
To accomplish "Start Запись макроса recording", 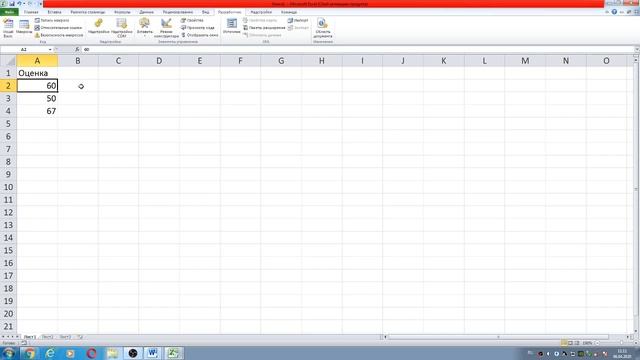I will point(52,20).
